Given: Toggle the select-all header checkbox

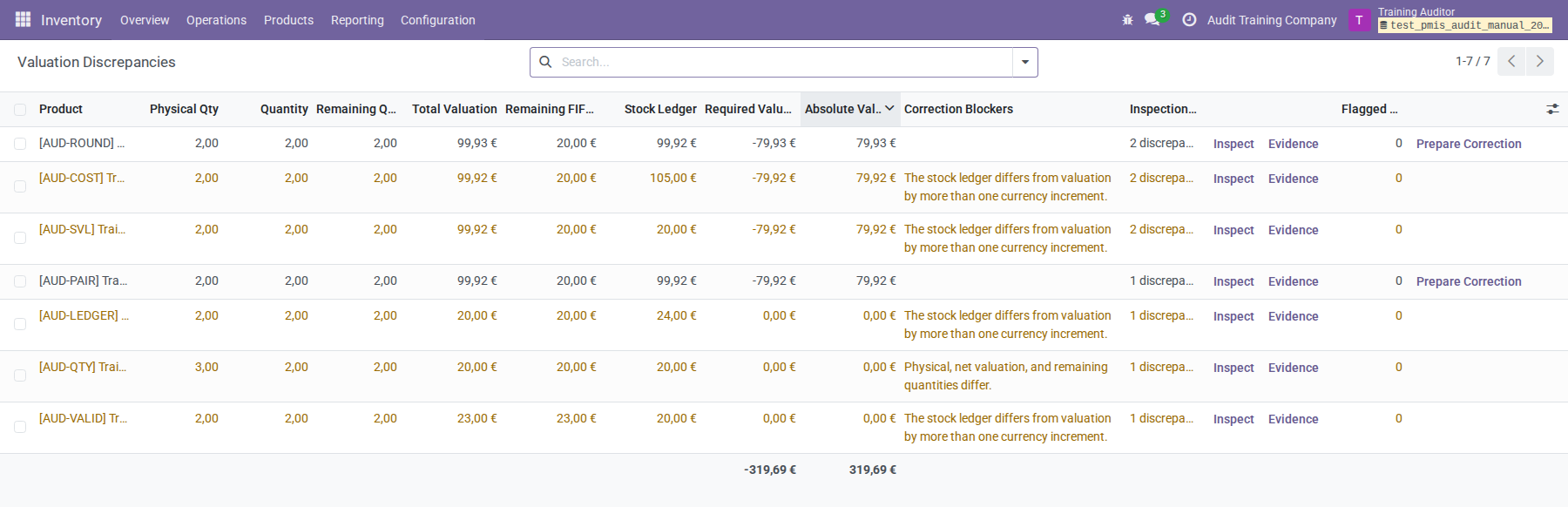Looking at the screenshot, I should (x=20, y=110).
